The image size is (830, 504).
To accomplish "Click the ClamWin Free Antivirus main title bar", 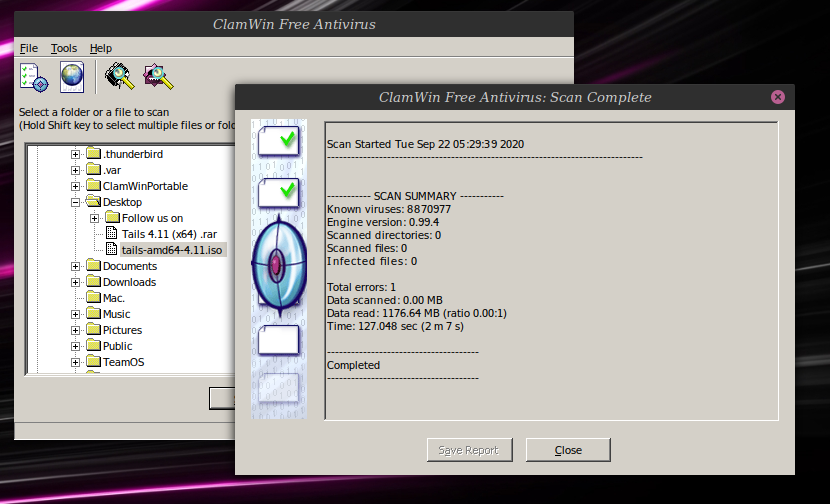I will click(294, 24).
